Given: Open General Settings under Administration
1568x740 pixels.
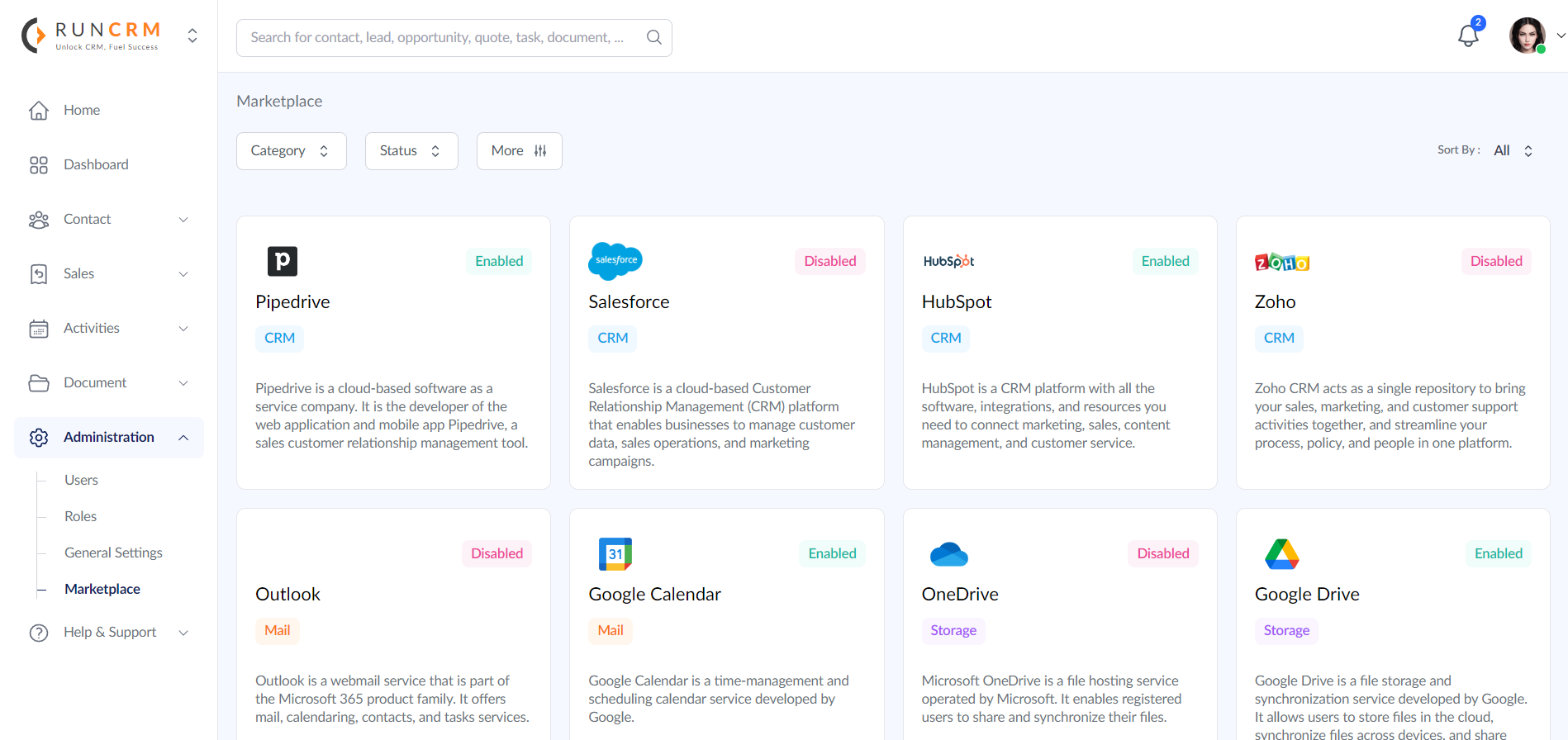Looking at the screenshot, I should [x=113, y=553].
